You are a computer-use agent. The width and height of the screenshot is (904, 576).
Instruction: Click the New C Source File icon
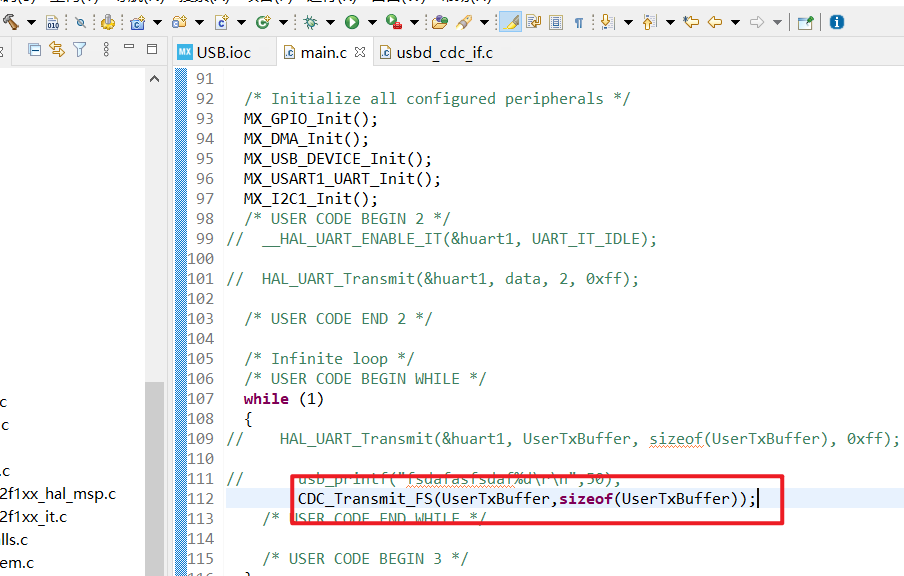tap(222, 22)
